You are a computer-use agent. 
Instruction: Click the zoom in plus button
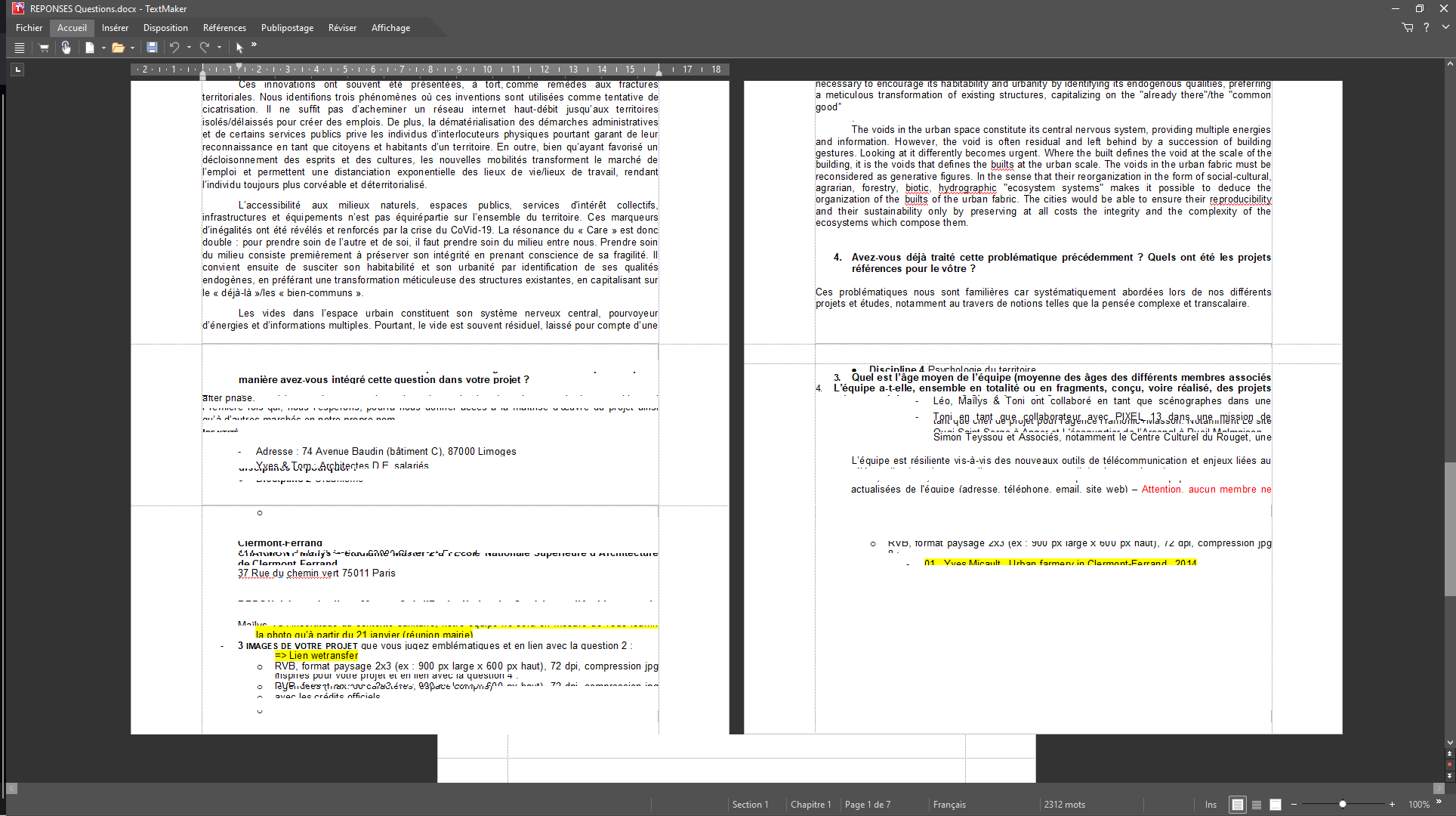coord(1392,805)
